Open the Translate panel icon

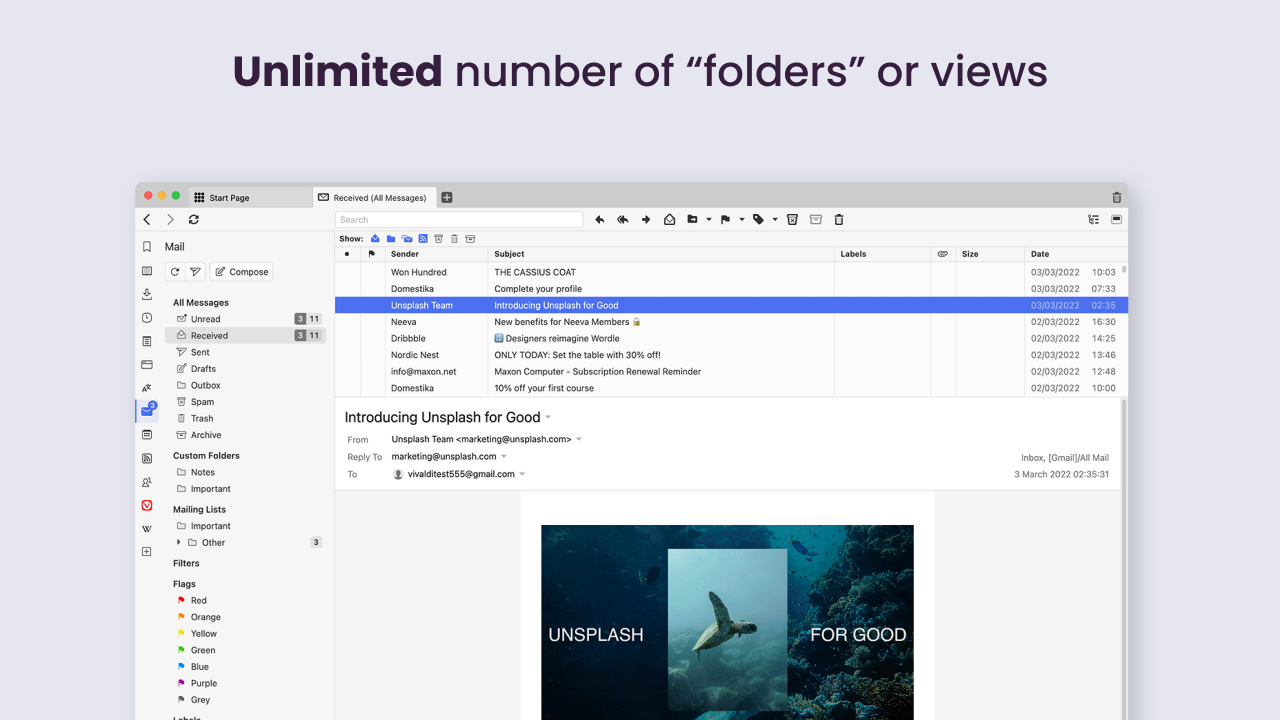[147, 388]
